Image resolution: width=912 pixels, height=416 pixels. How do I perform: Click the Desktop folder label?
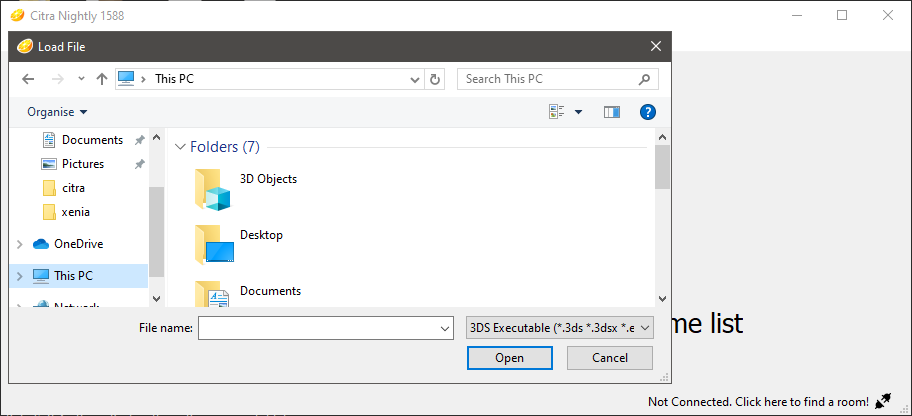click(x=261, y=235)
